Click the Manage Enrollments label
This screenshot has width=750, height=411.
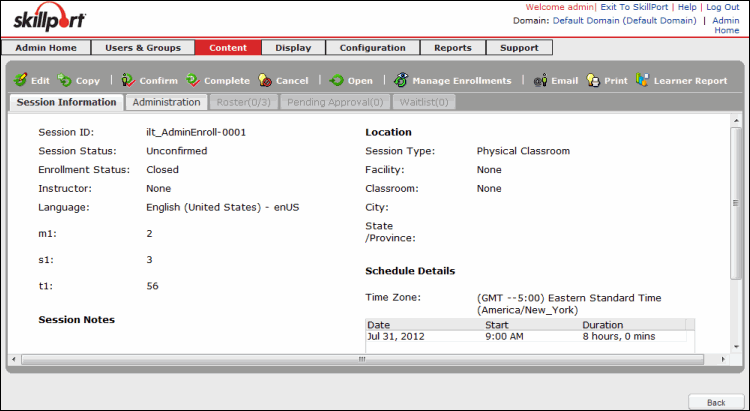click(462, 81)
